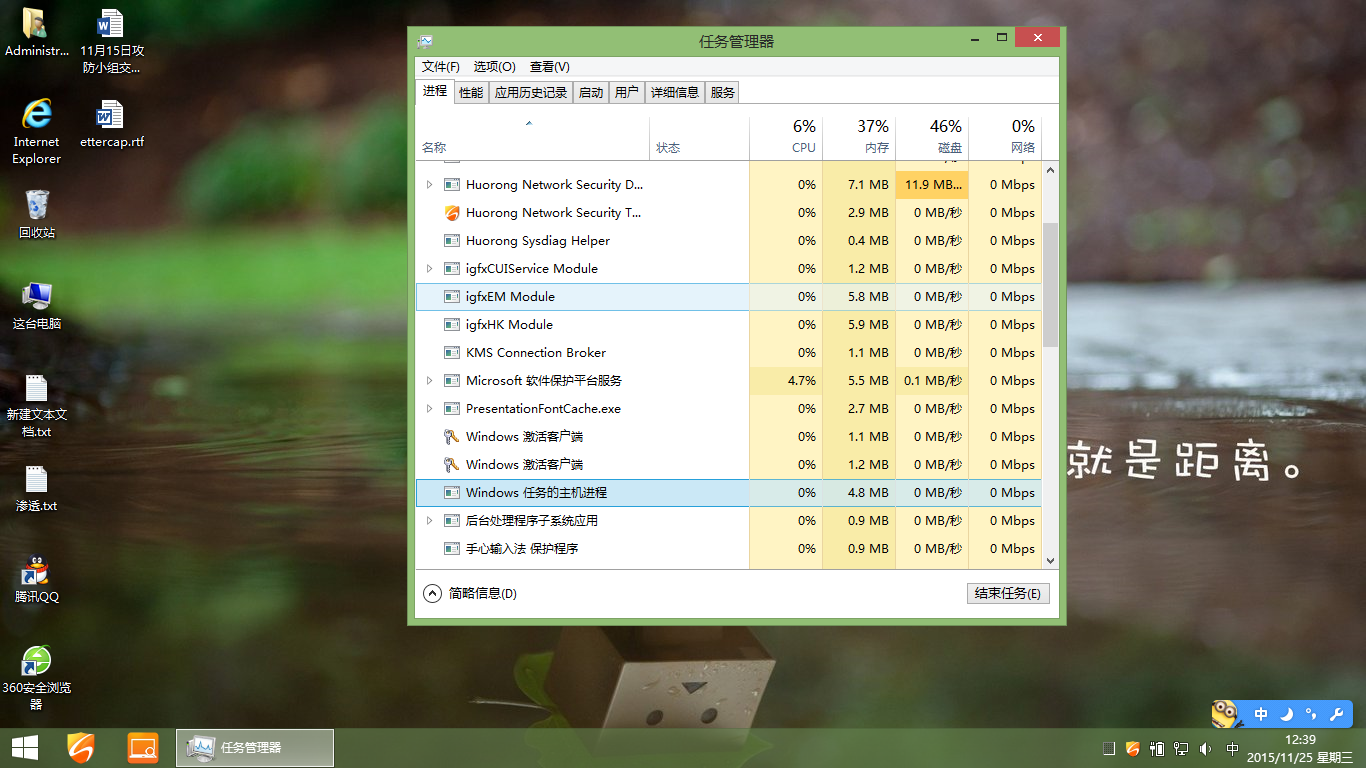Sort by the 内存 37% column header
Image resolution: width=1366 pixels, height=768 pixels.
click(859, 138)
